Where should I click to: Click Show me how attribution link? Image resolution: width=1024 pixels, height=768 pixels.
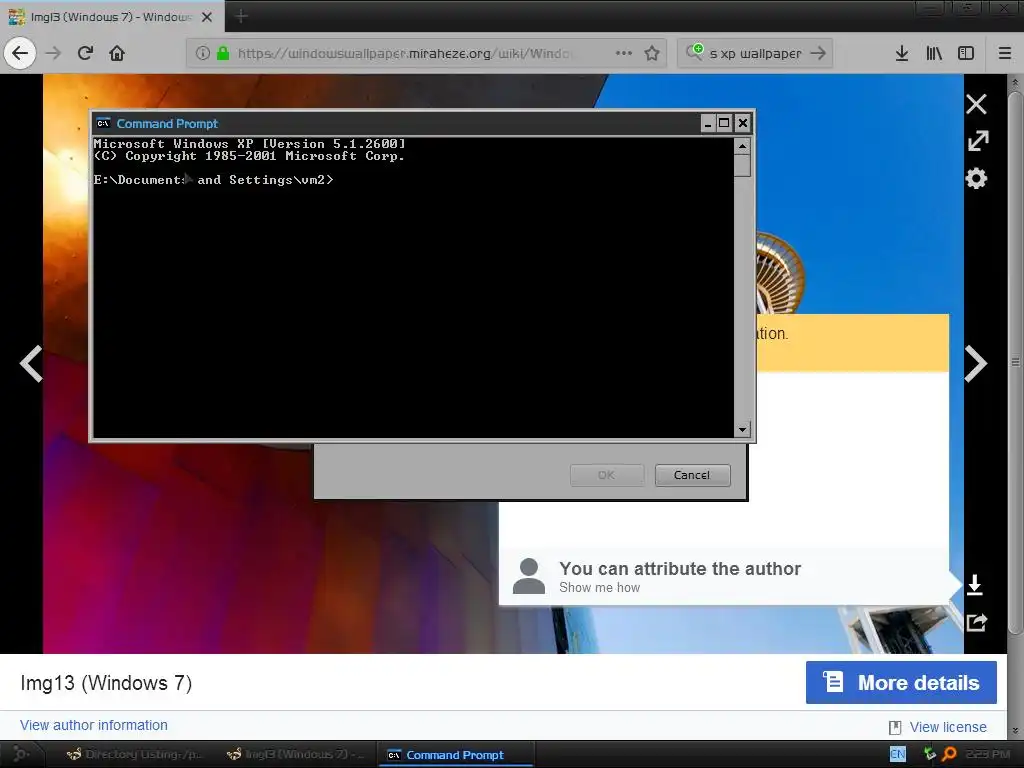click(x=600, y=587)
